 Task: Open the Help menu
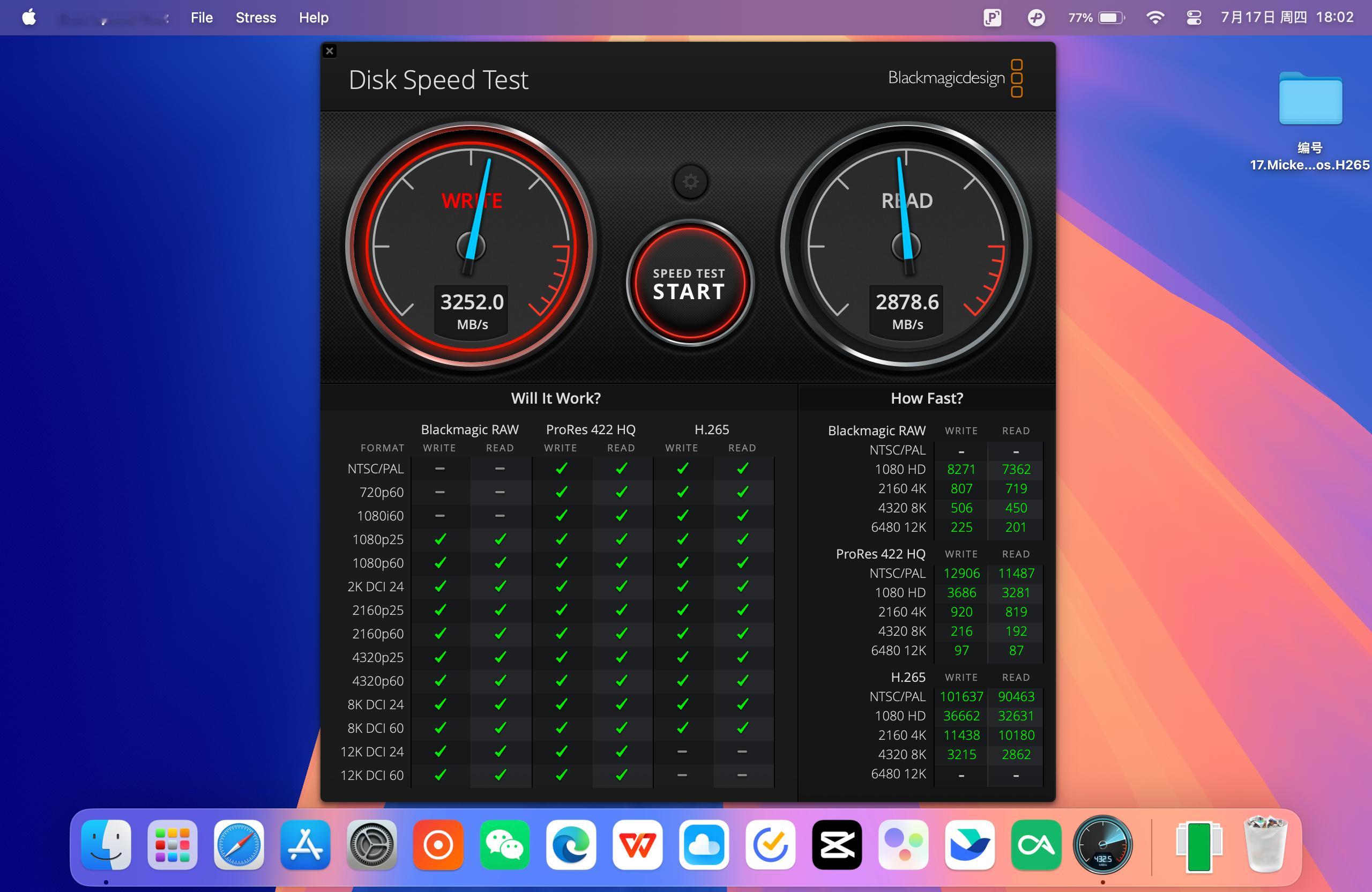pos(314,17)
